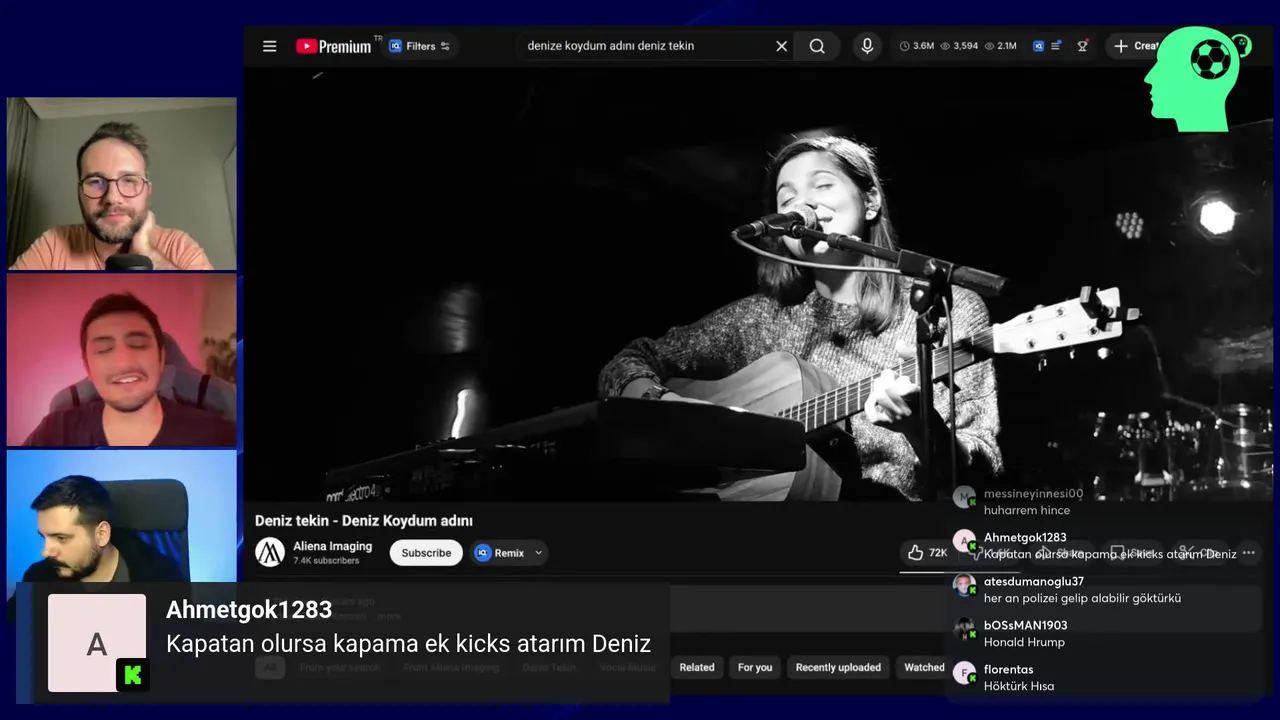Select the Recently uploaded chip

[838, 667]
